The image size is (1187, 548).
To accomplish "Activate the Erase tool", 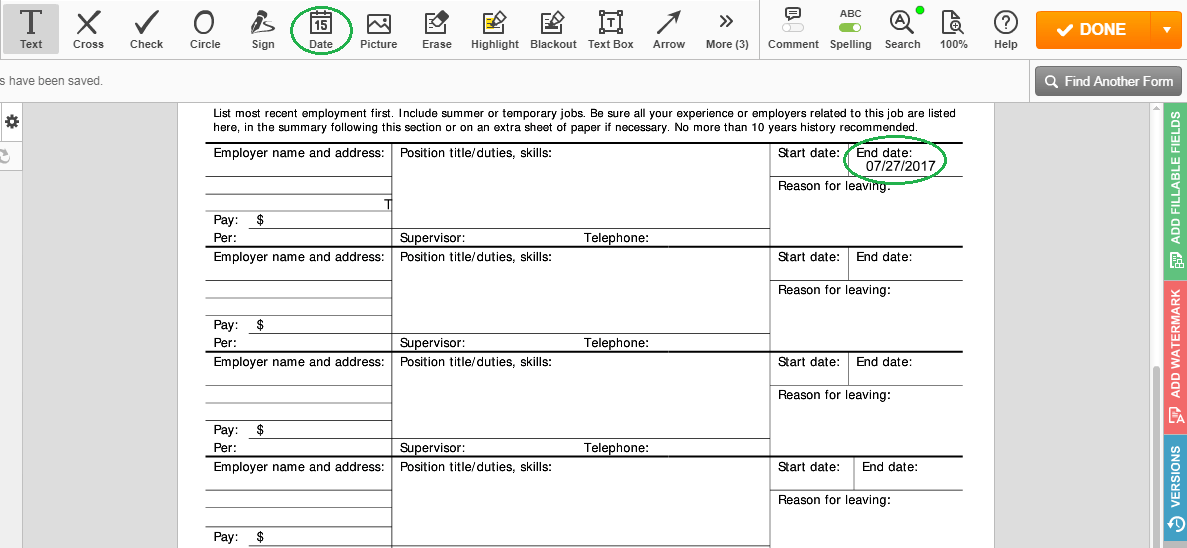I will pyautogui.click(x=437, y=29).
